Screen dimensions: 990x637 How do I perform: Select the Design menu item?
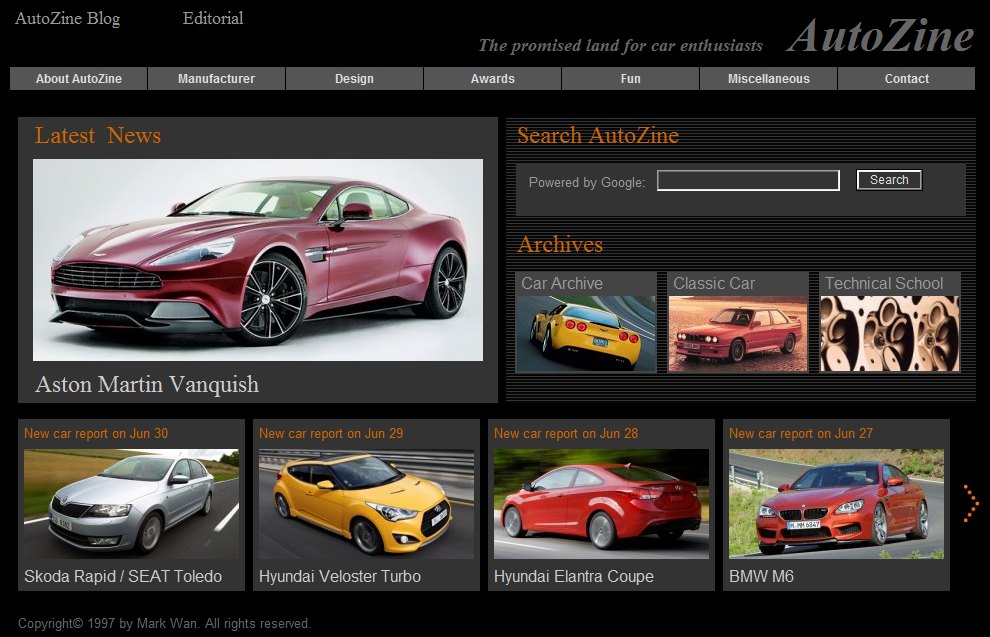click(x=354, y=79)
